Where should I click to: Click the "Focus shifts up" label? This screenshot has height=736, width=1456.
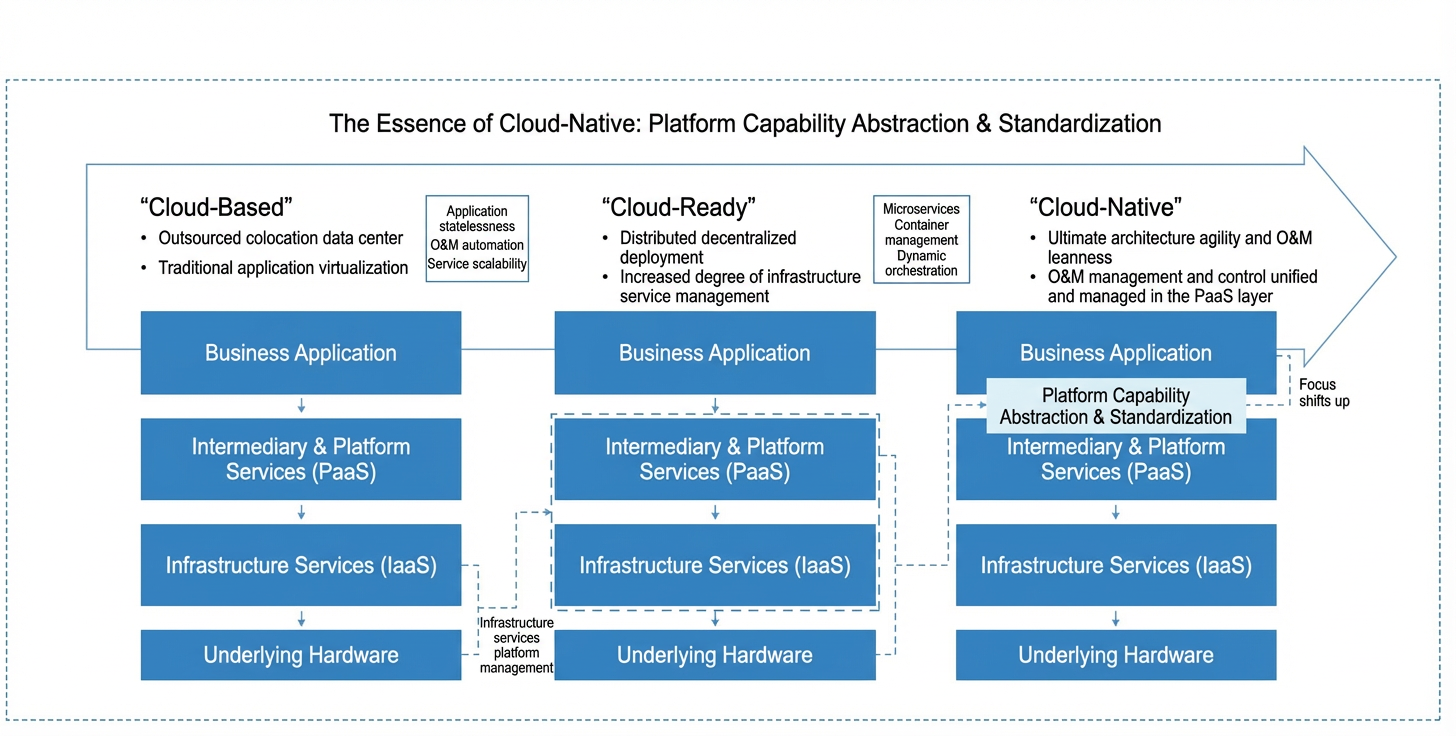[x=1324, y=393]
